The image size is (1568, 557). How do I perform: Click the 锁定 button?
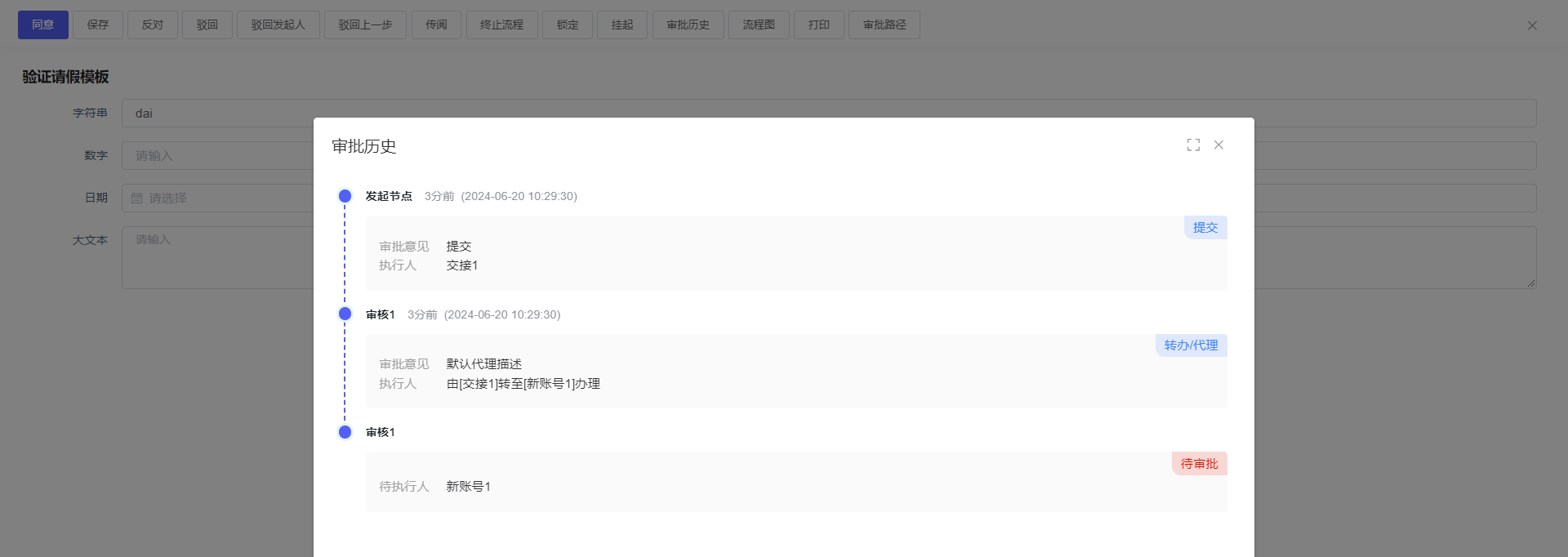coord(568,25)
